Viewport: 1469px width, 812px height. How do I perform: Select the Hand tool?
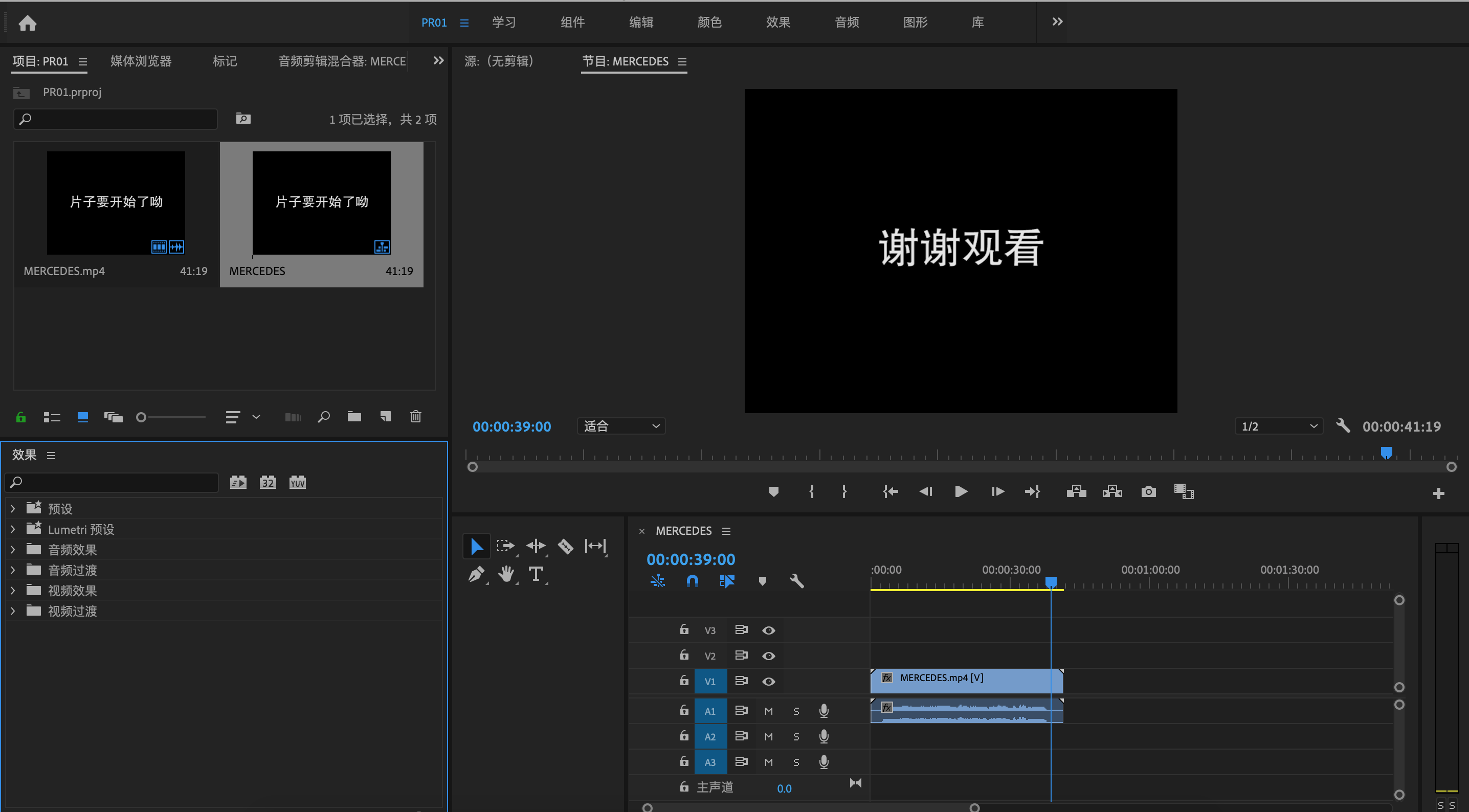[x=506, y=574]
